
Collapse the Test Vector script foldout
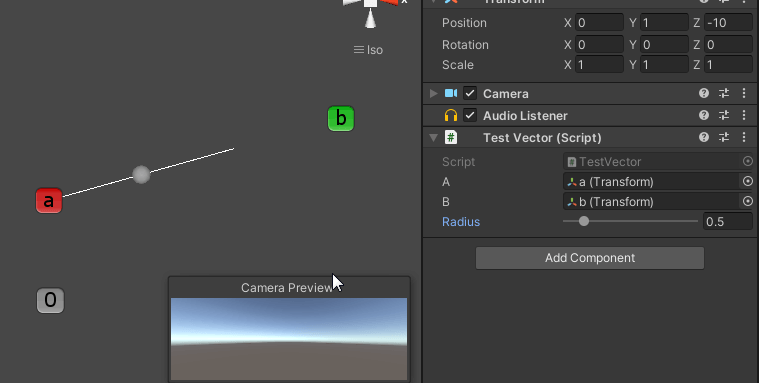(x=434, y=138)
